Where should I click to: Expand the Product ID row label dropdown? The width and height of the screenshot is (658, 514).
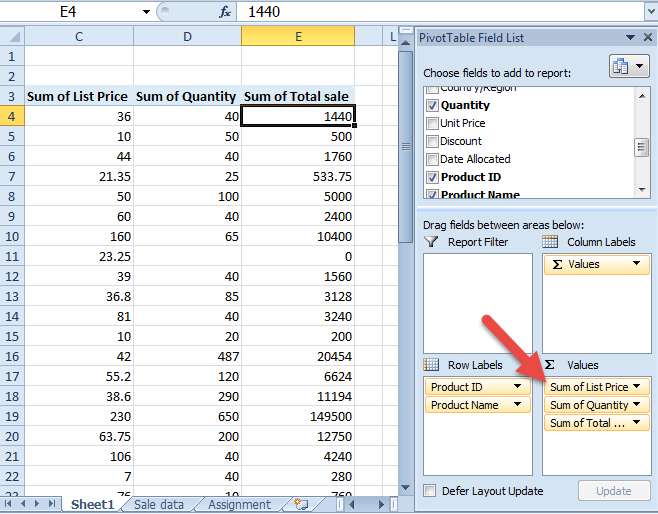[x=517, y=387]
